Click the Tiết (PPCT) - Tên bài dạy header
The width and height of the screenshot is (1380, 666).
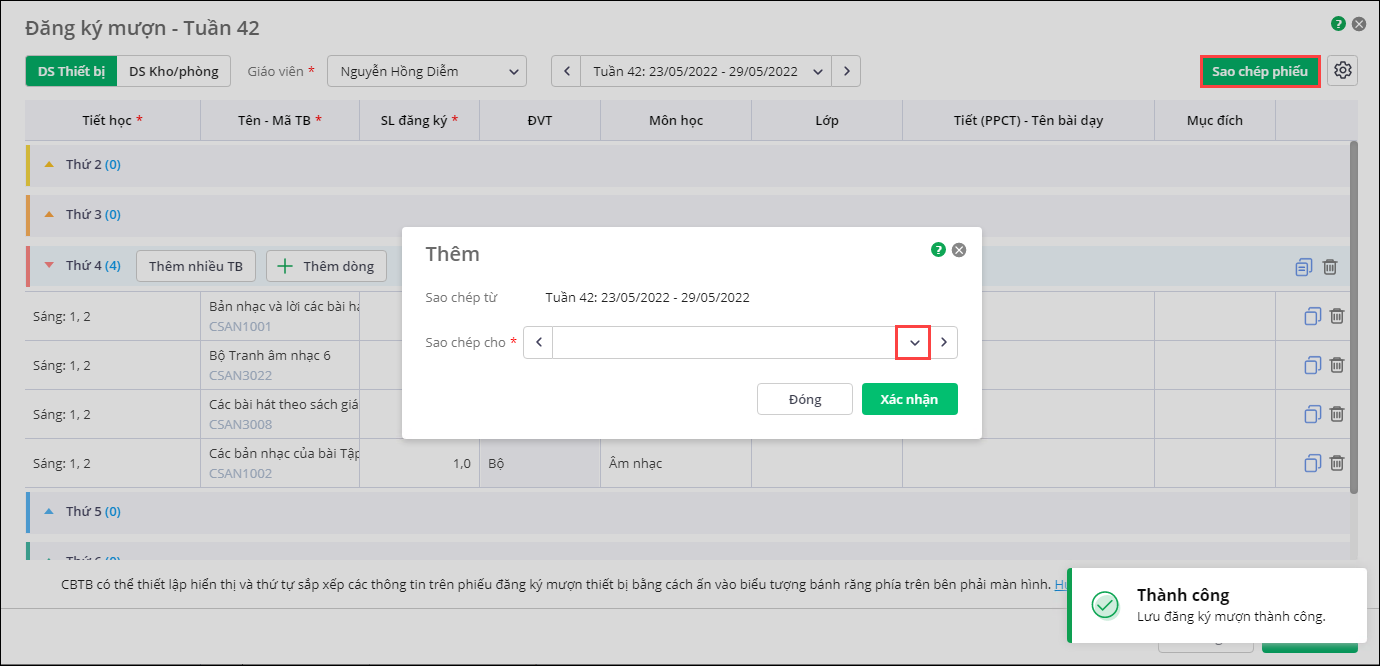click(x=1029, y=120)
